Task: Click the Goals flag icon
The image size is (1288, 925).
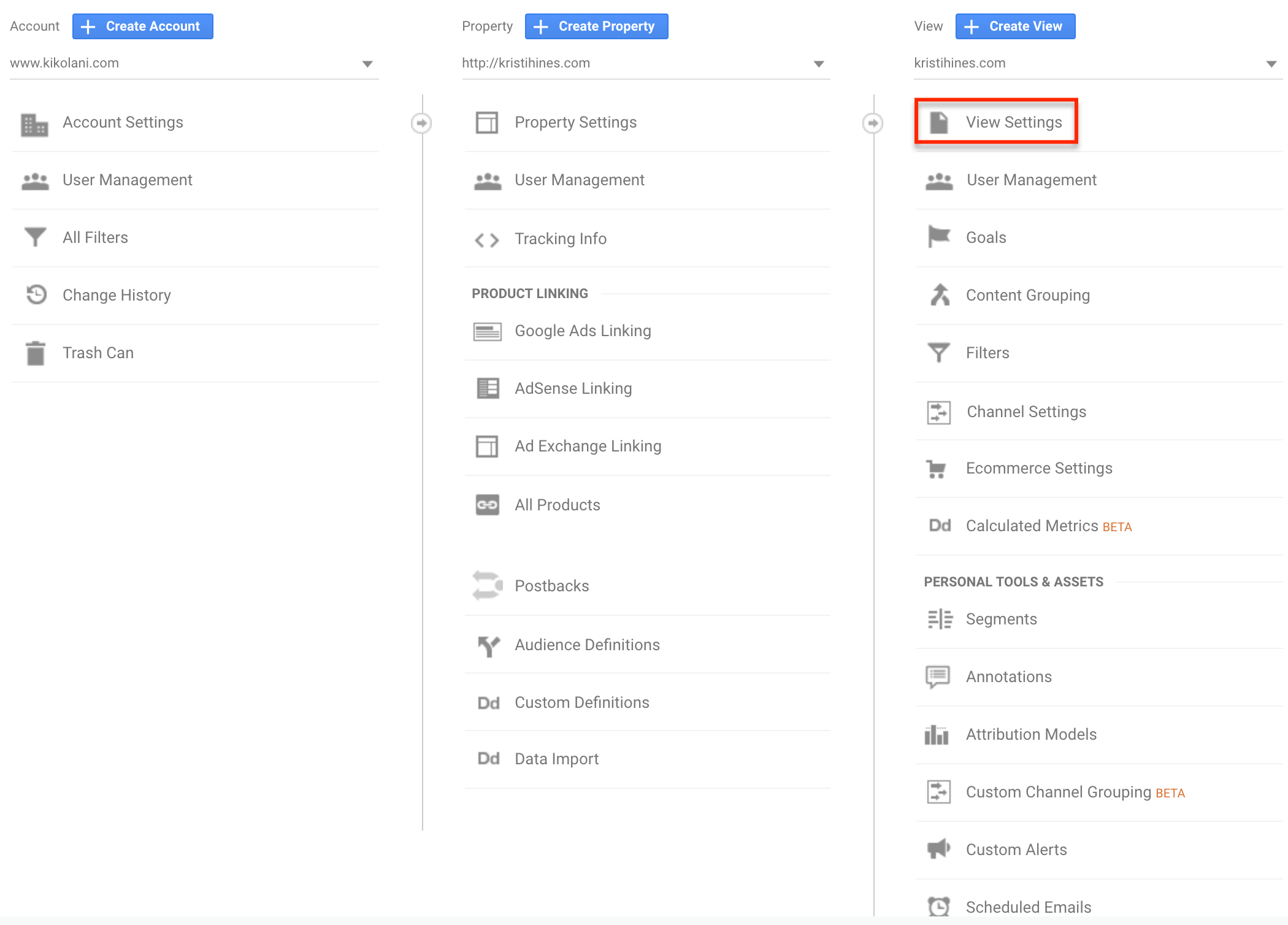Action: [x=939, y=237]
